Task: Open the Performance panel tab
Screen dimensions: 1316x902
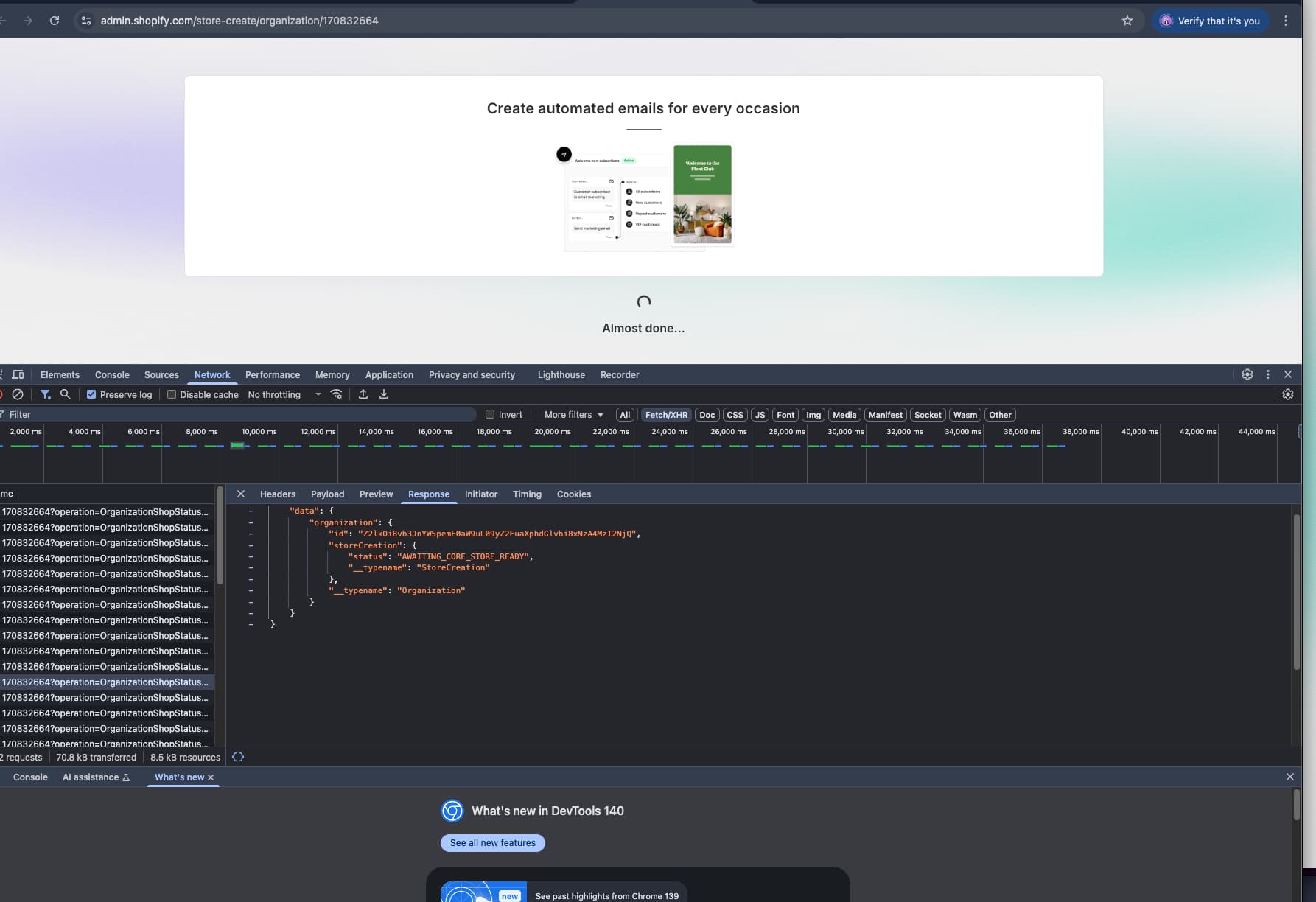Action: tap(273, 374)
